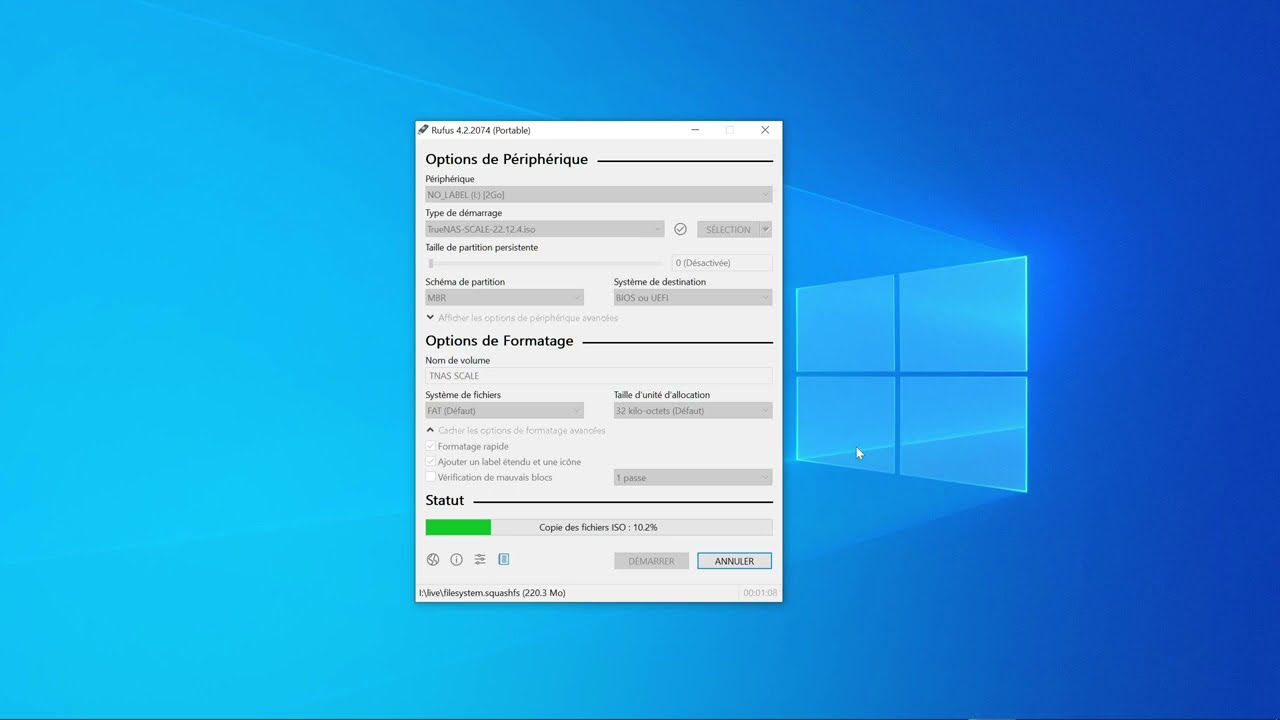Expand Afficher les options de périphérique avancées
1280x720 pixels.
click(522, 318)
